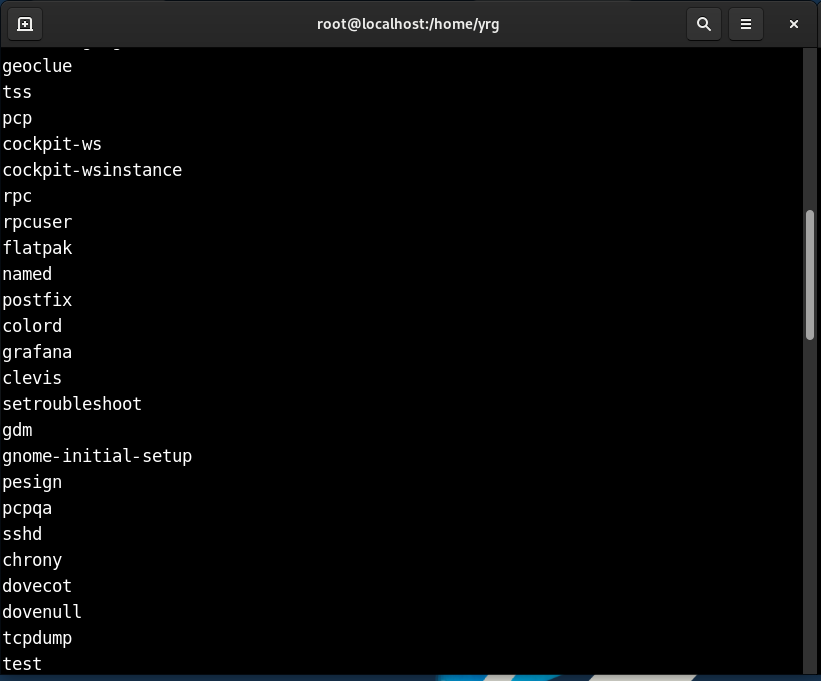The width and height of the screenshot is (821, 681).
Task: Click the 'gnome-initial-setup' line
Action: click(x=97, y=456)
